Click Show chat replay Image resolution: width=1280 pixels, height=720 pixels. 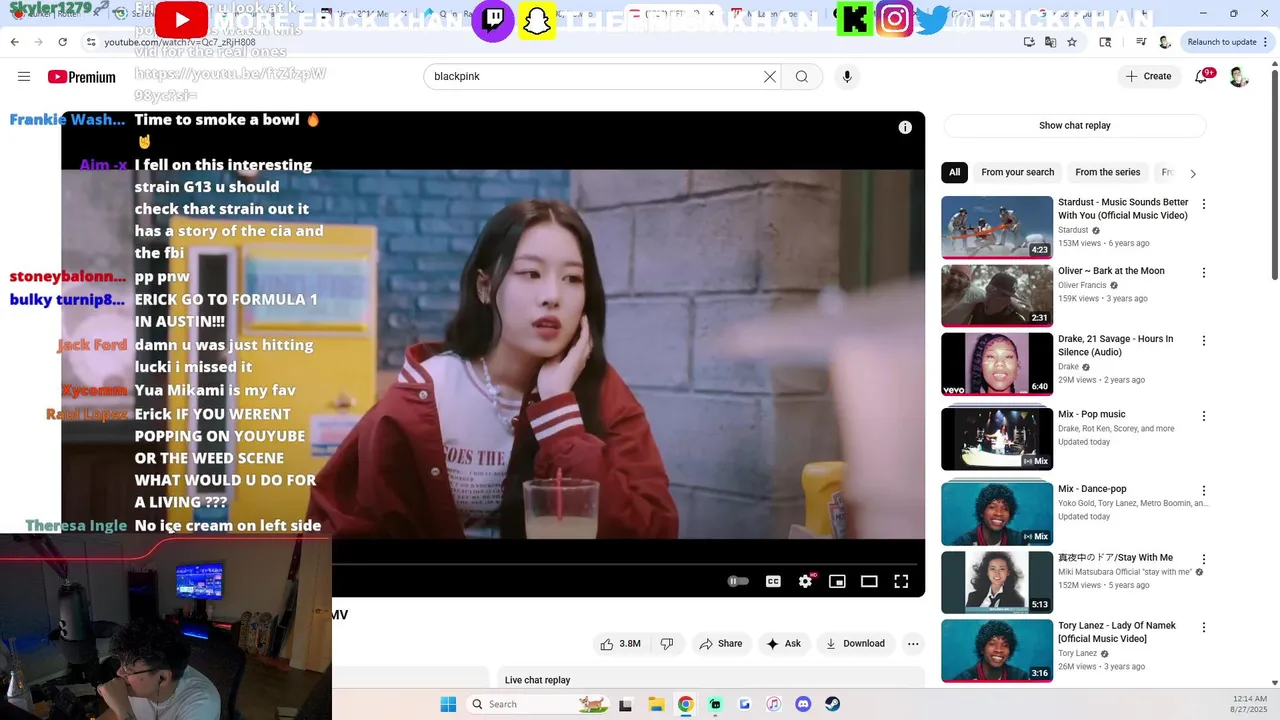[1074, 126]
